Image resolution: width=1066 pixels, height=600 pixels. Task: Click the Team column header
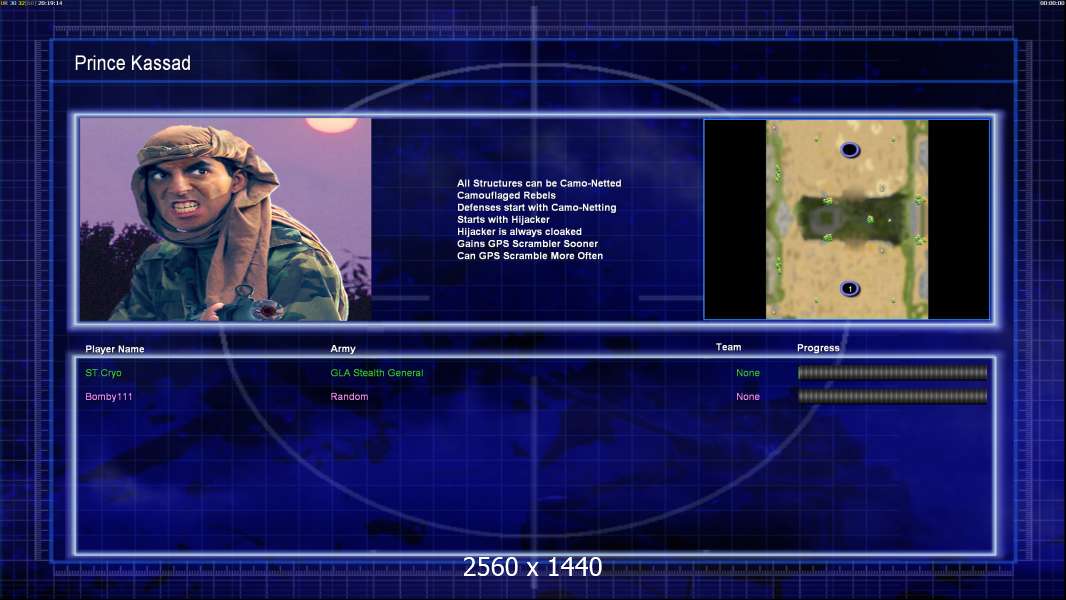pyautogui.click(x=729, y=347)
